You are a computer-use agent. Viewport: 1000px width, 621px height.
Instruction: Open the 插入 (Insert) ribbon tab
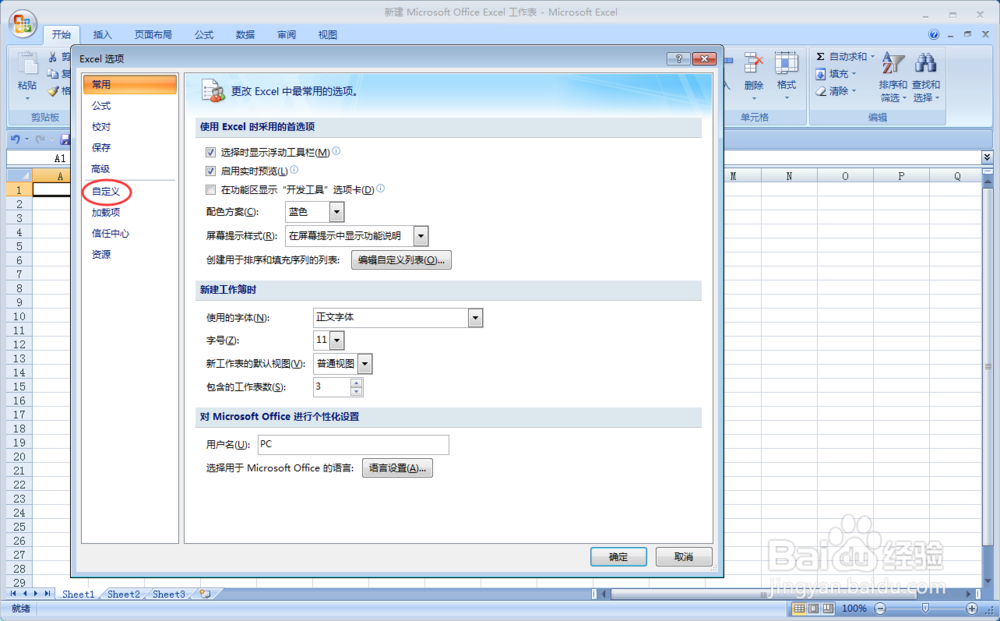(102, 34)
